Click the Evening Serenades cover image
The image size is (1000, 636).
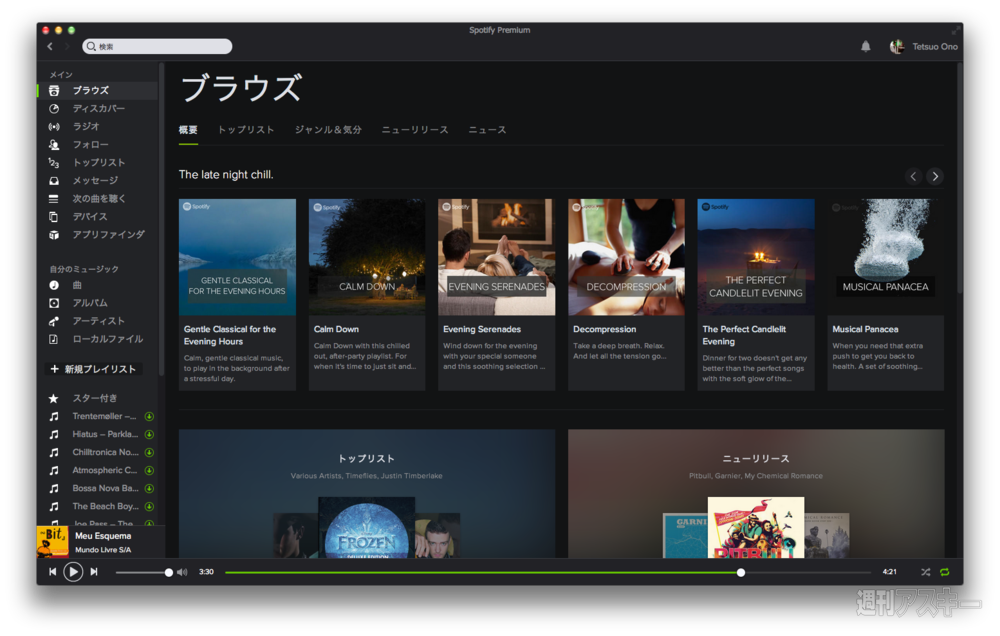click(496, 257)
